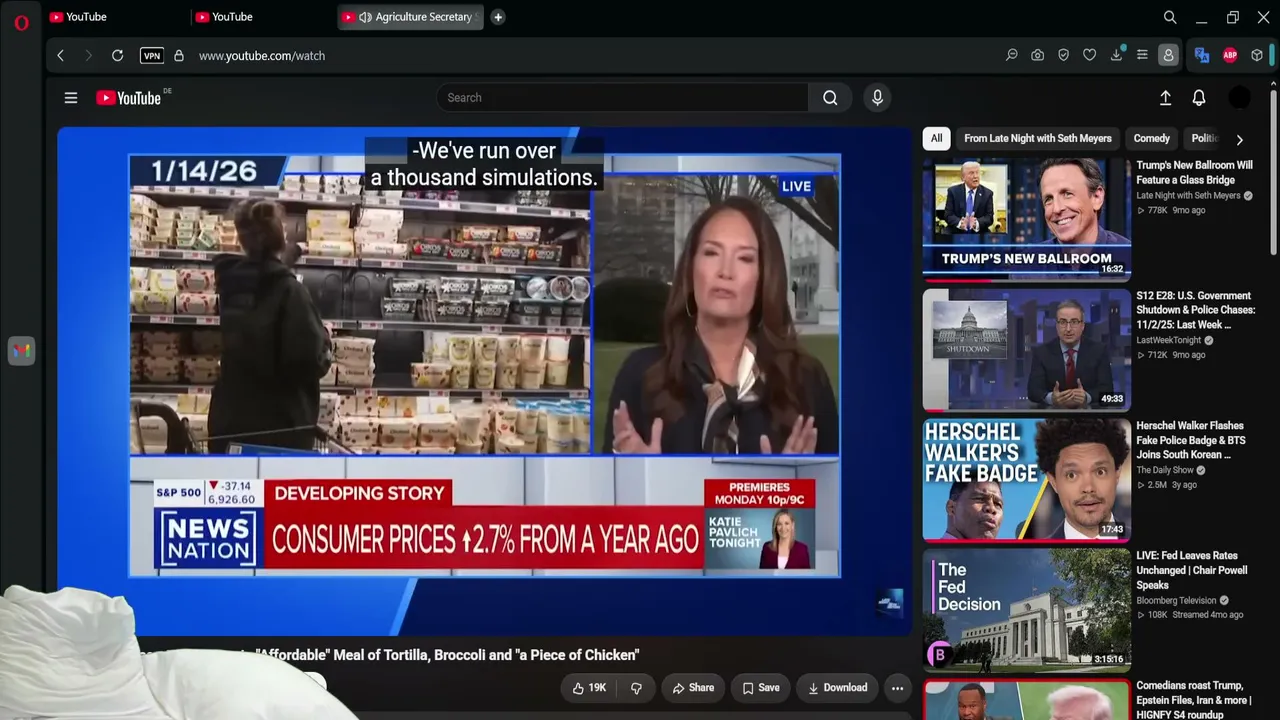Open the Opera main menu

(x=21, y=22)
